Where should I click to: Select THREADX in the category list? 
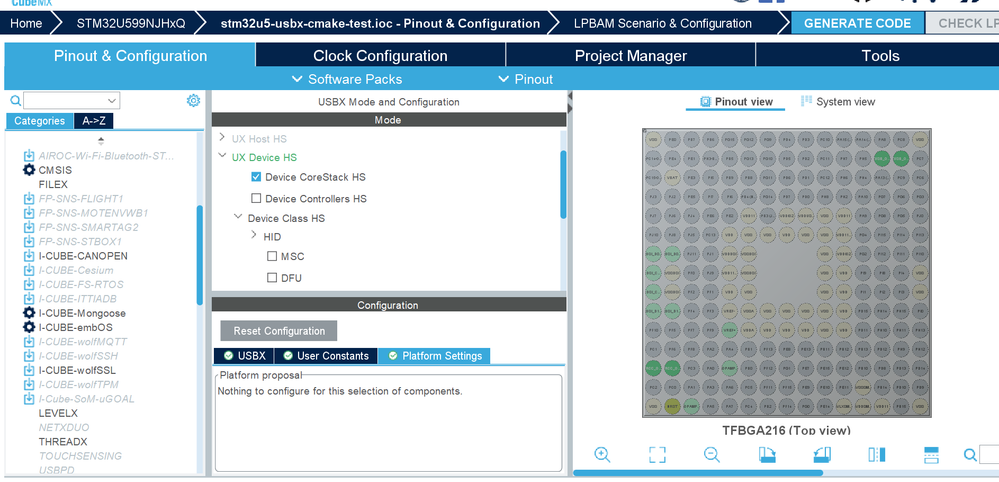pos(63,441)
